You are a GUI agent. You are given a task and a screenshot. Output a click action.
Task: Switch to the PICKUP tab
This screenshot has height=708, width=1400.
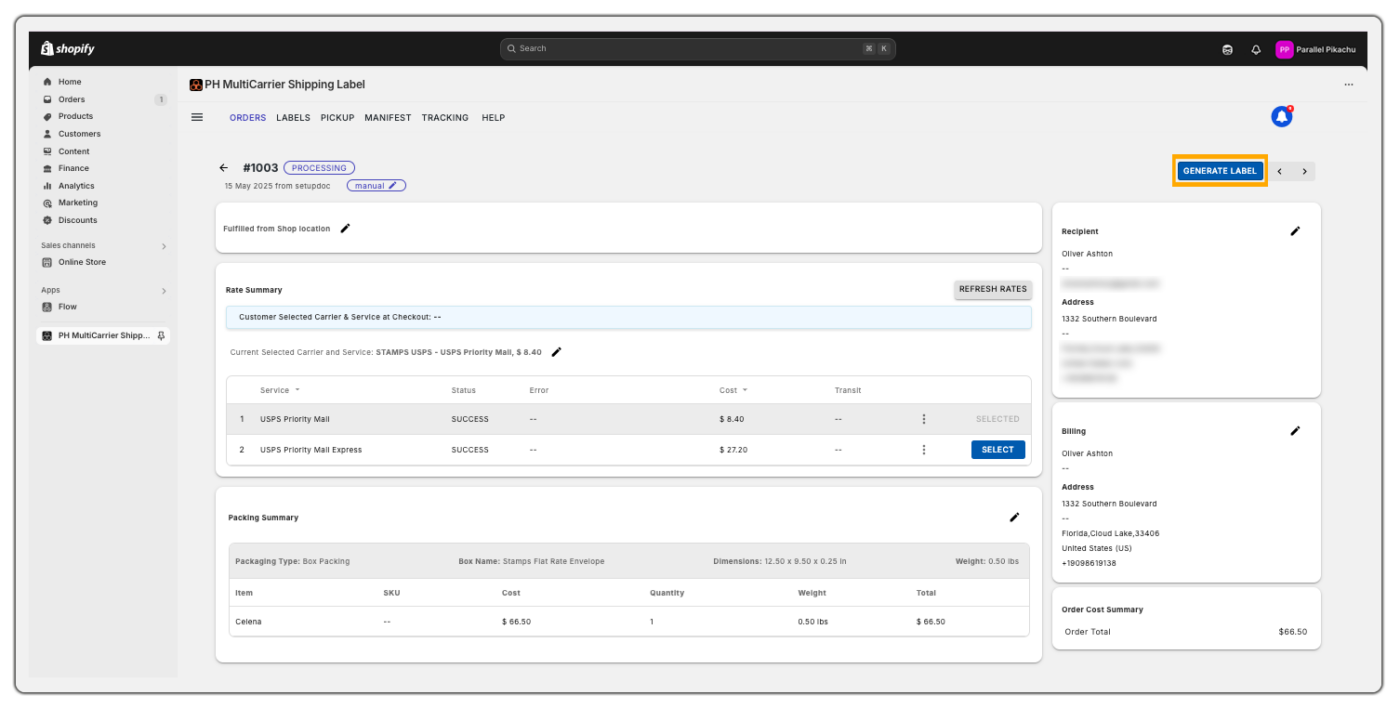337,118
